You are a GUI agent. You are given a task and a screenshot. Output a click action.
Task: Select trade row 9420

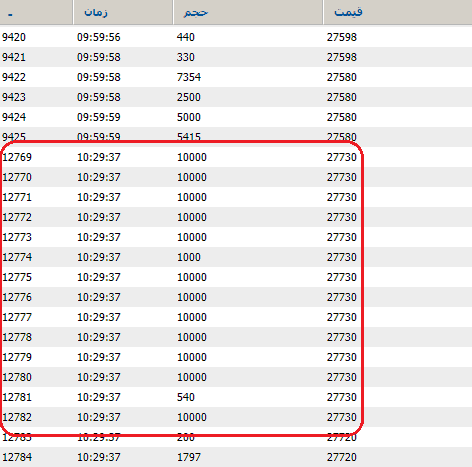coord(236,37)
